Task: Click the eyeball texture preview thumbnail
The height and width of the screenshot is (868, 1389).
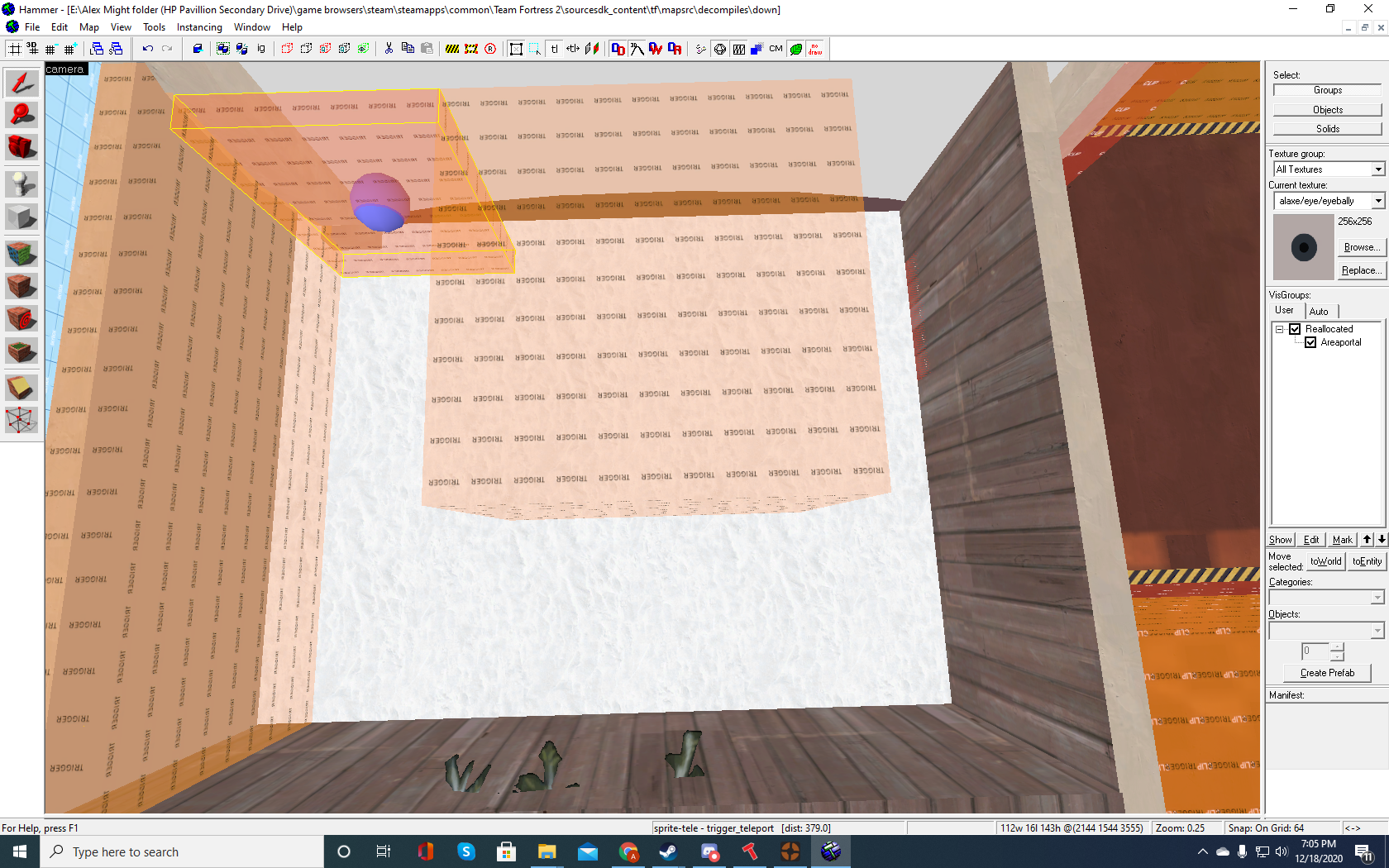Action: tap(1304, 247)
